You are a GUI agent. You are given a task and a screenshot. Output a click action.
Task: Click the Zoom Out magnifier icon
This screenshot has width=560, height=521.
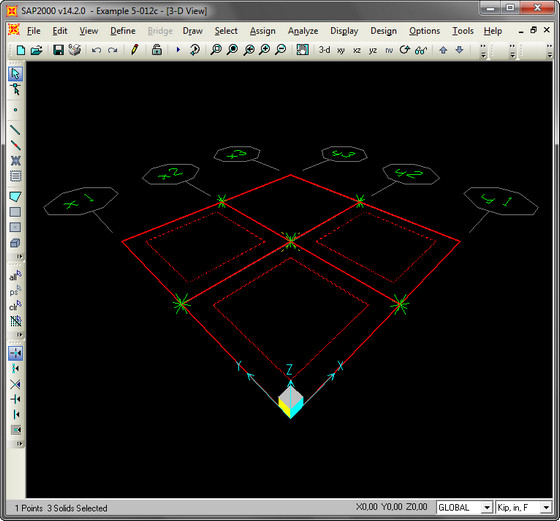click(281, 50)
